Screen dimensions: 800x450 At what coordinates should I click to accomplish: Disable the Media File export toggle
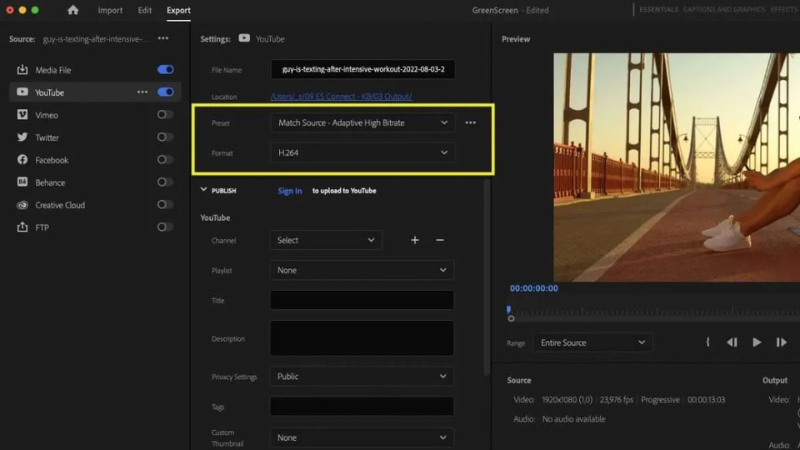tap(165, 70)
